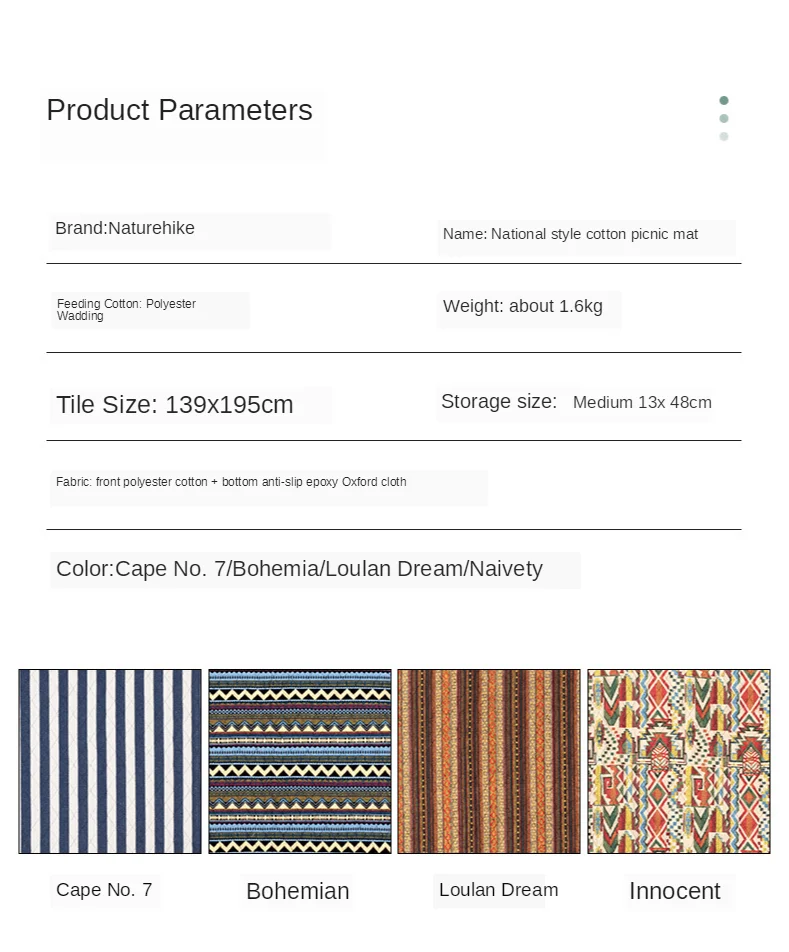This screenshot has height=952, width=789.
Task: Click the Brand:Naturehike text
Action: click(x=125, y=228)
